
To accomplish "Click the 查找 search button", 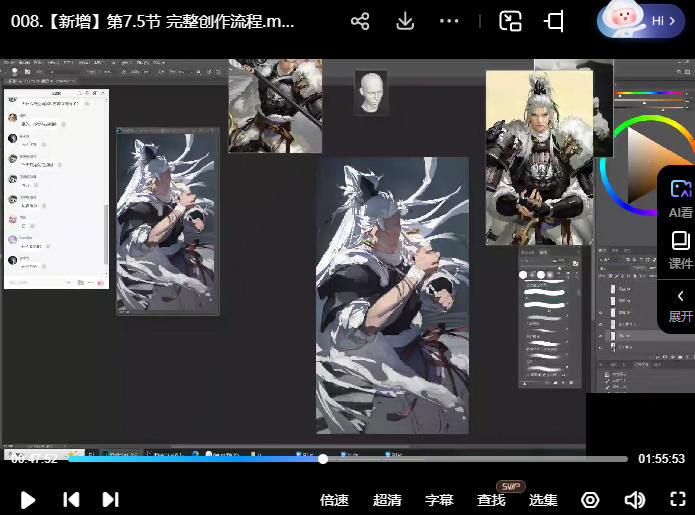I will point(491,500).
